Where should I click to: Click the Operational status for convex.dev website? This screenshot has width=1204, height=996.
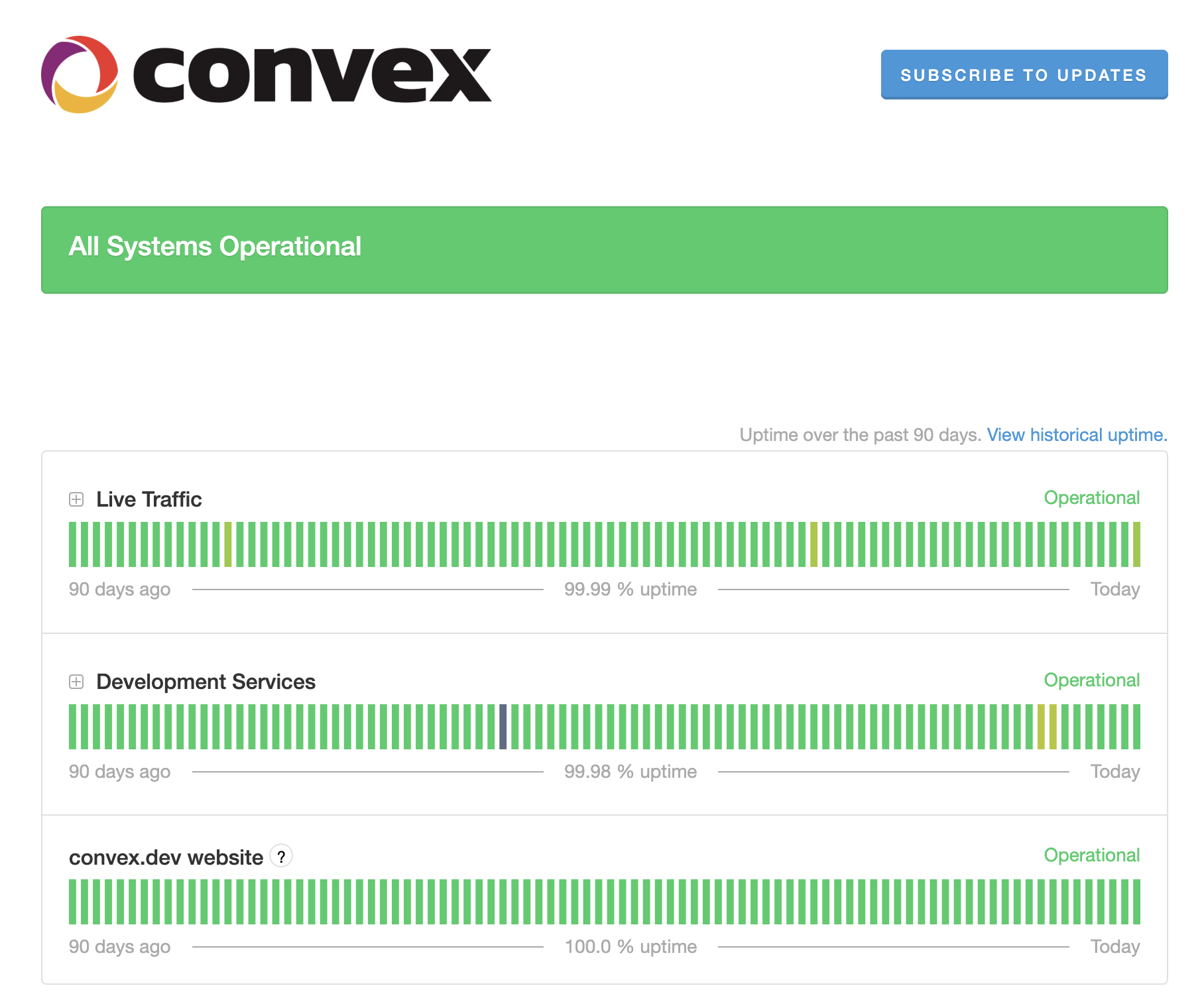[x=1092, y=855]
